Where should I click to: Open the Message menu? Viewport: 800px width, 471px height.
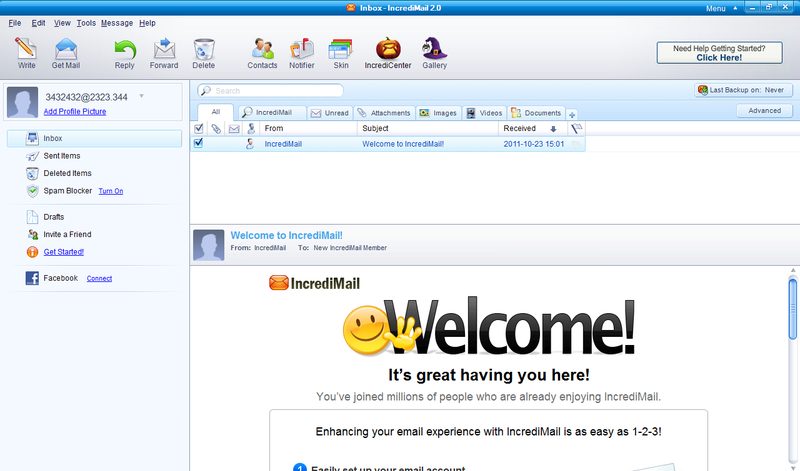pos(117,23)
